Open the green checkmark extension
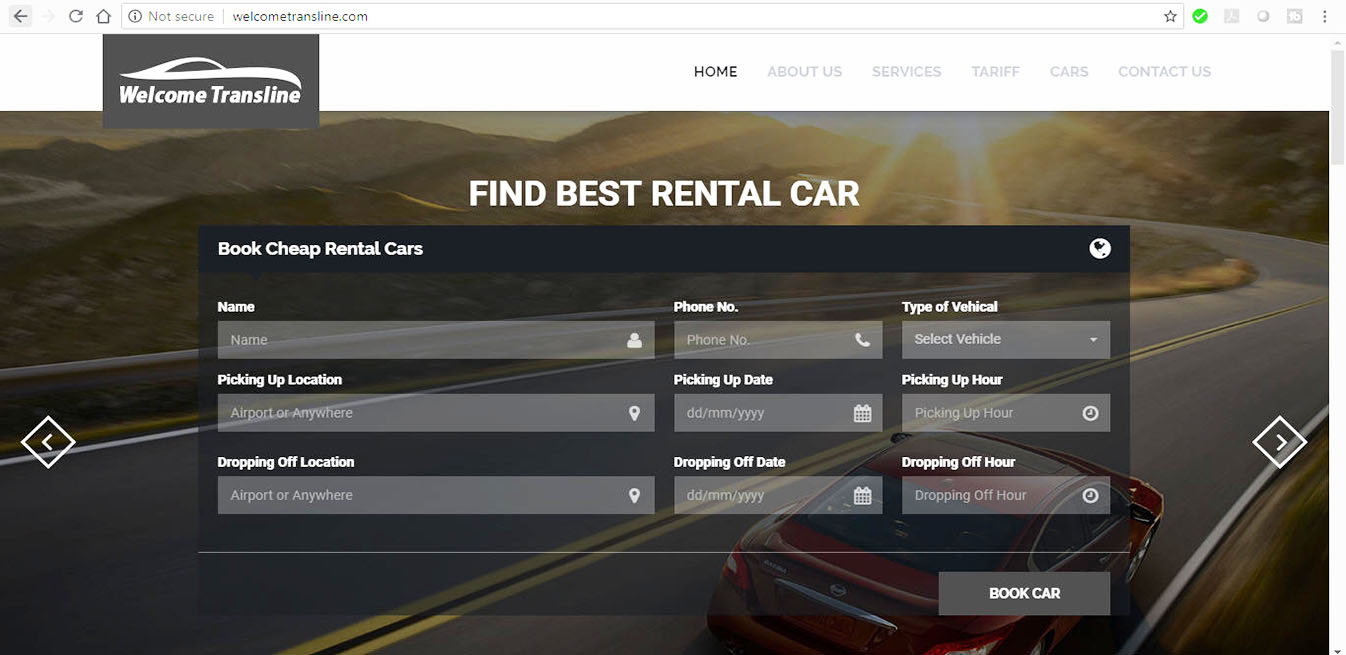The width and height of the screenshot is (1346, 655). pyautogui.click(x=1200, y=16)
